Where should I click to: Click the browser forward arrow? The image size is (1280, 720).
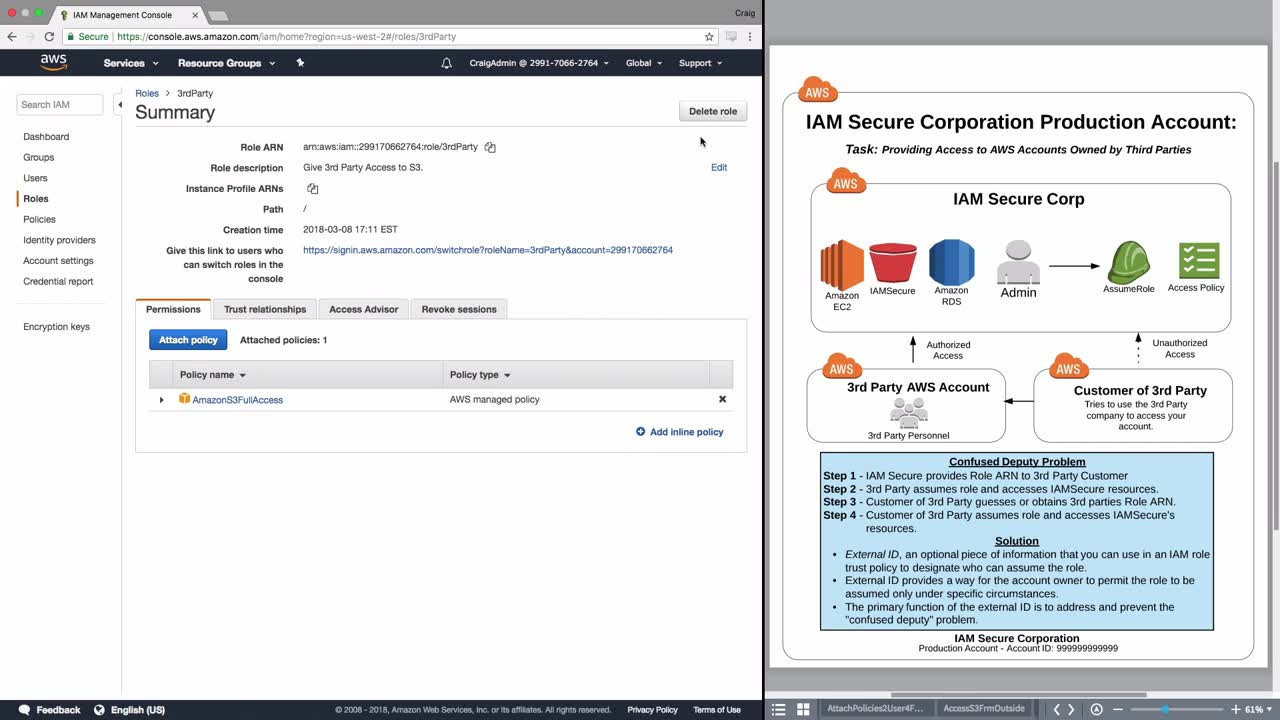30,36
